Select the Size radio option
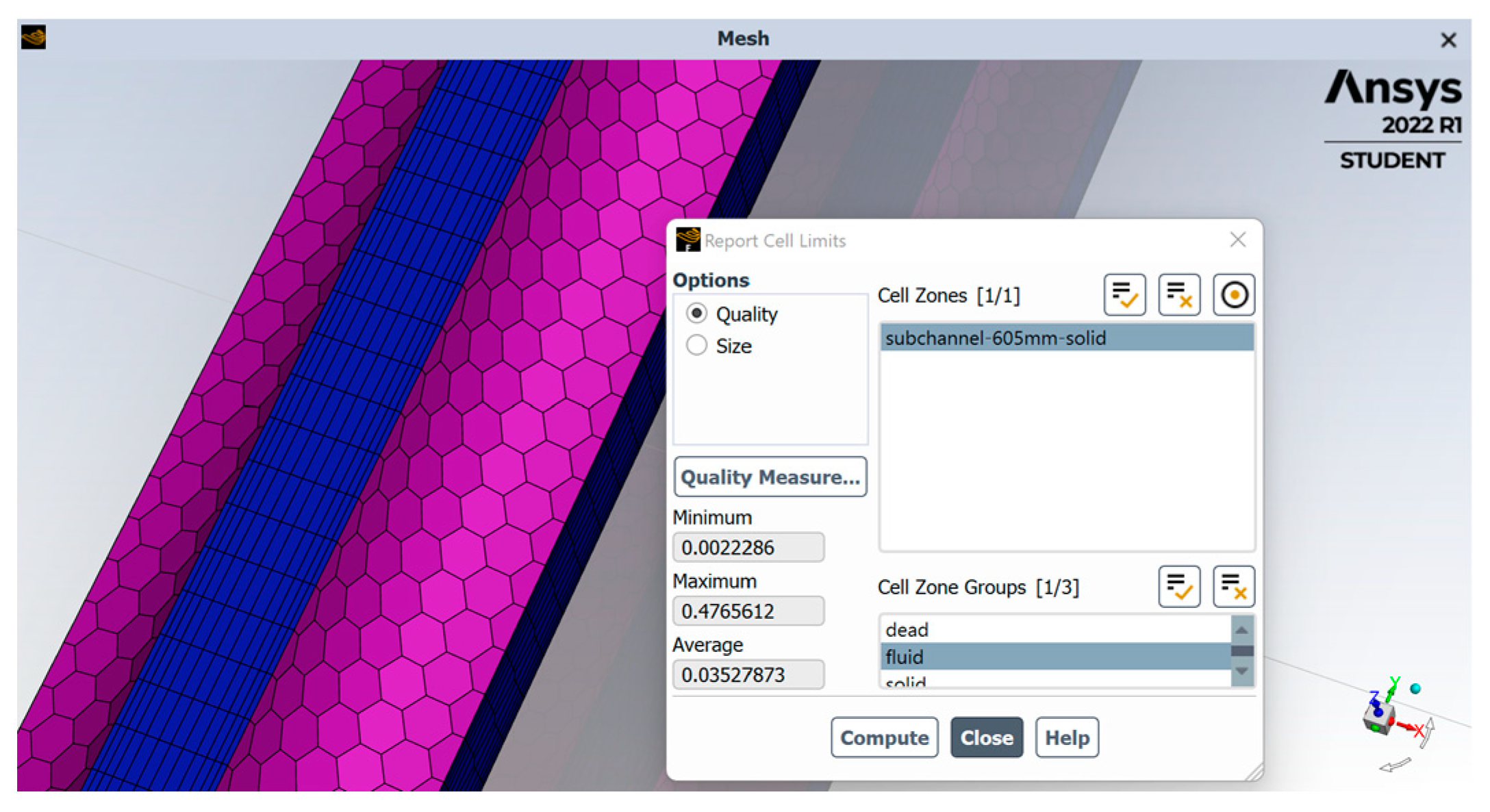This screenshot has height=812, width=1490. click(x=696, y=345)
